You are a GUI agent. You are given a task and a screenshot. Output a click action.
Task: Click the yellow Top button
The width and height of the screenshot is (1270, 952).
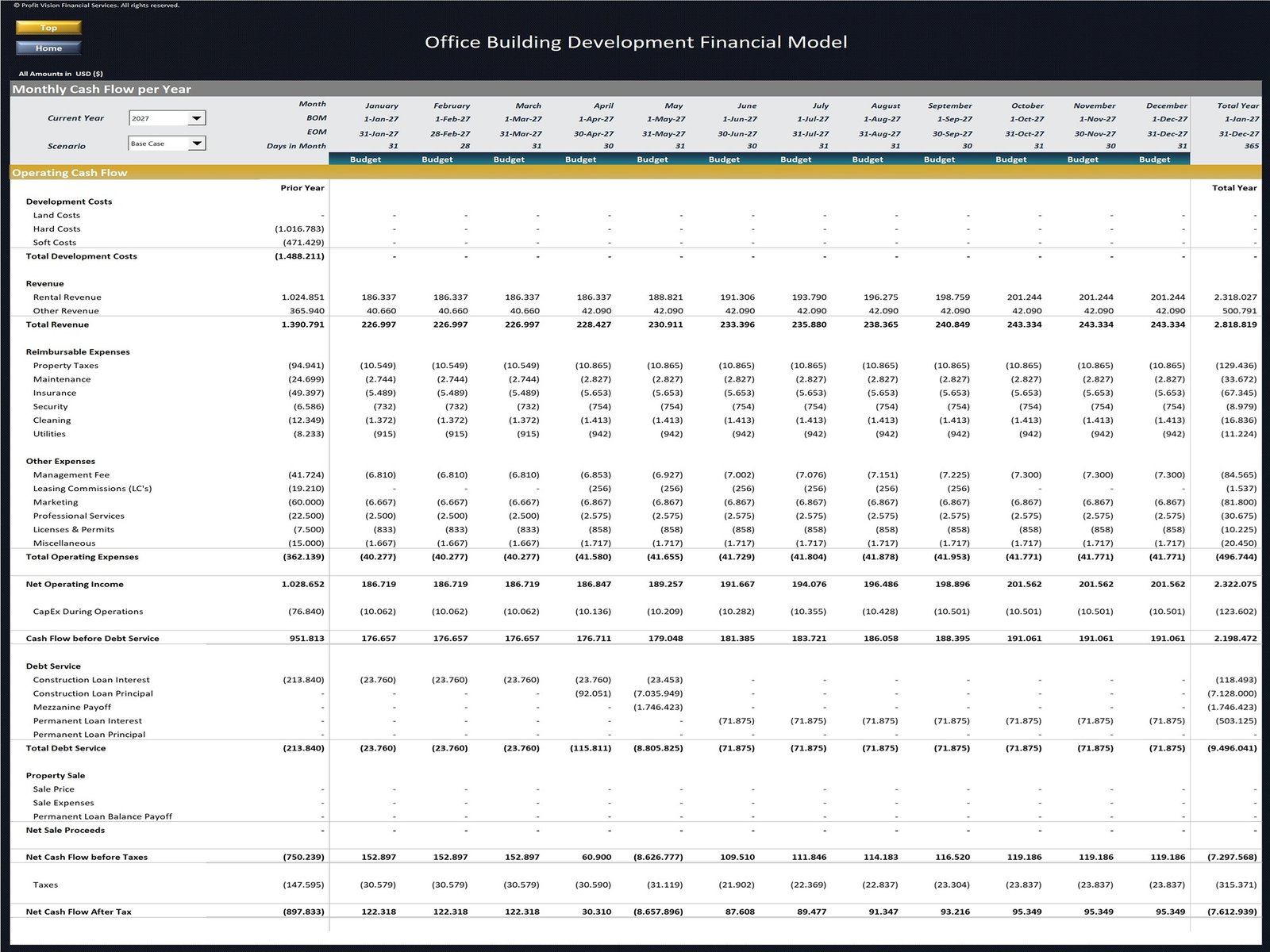click(48, 28)
